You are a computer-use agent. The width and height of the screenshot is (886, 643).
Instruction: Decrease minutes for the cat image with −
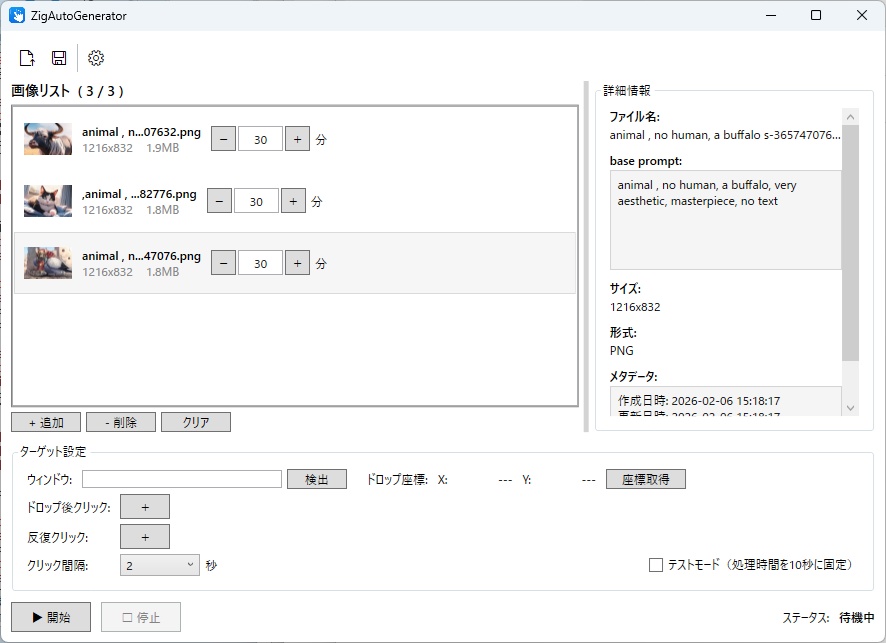click(219, 200)
